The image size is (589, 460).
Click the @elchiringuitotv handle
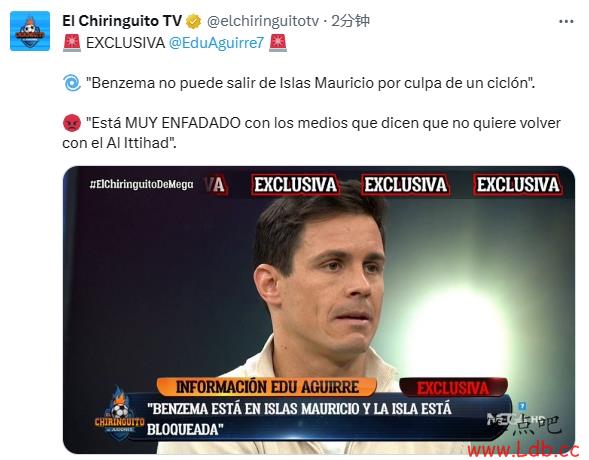[263, 21]
